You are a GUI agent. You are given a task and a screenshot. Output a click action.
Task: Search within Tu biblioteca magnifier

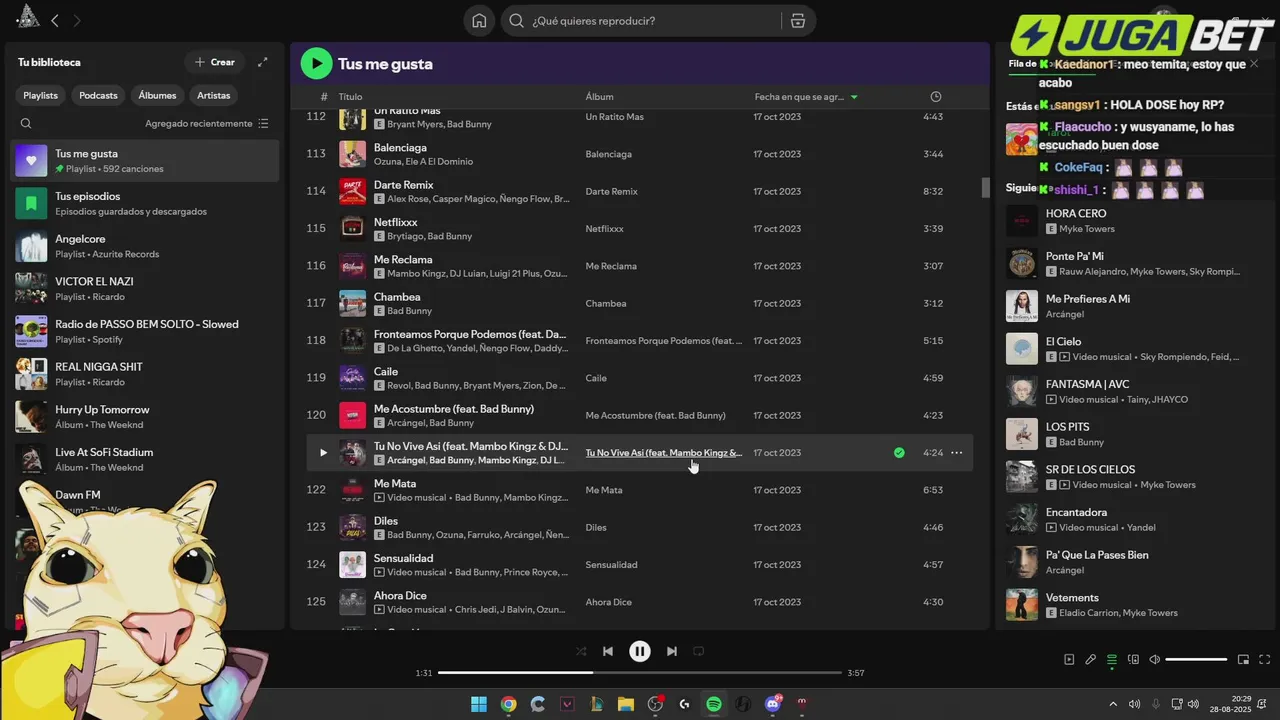tap(26, 124)
